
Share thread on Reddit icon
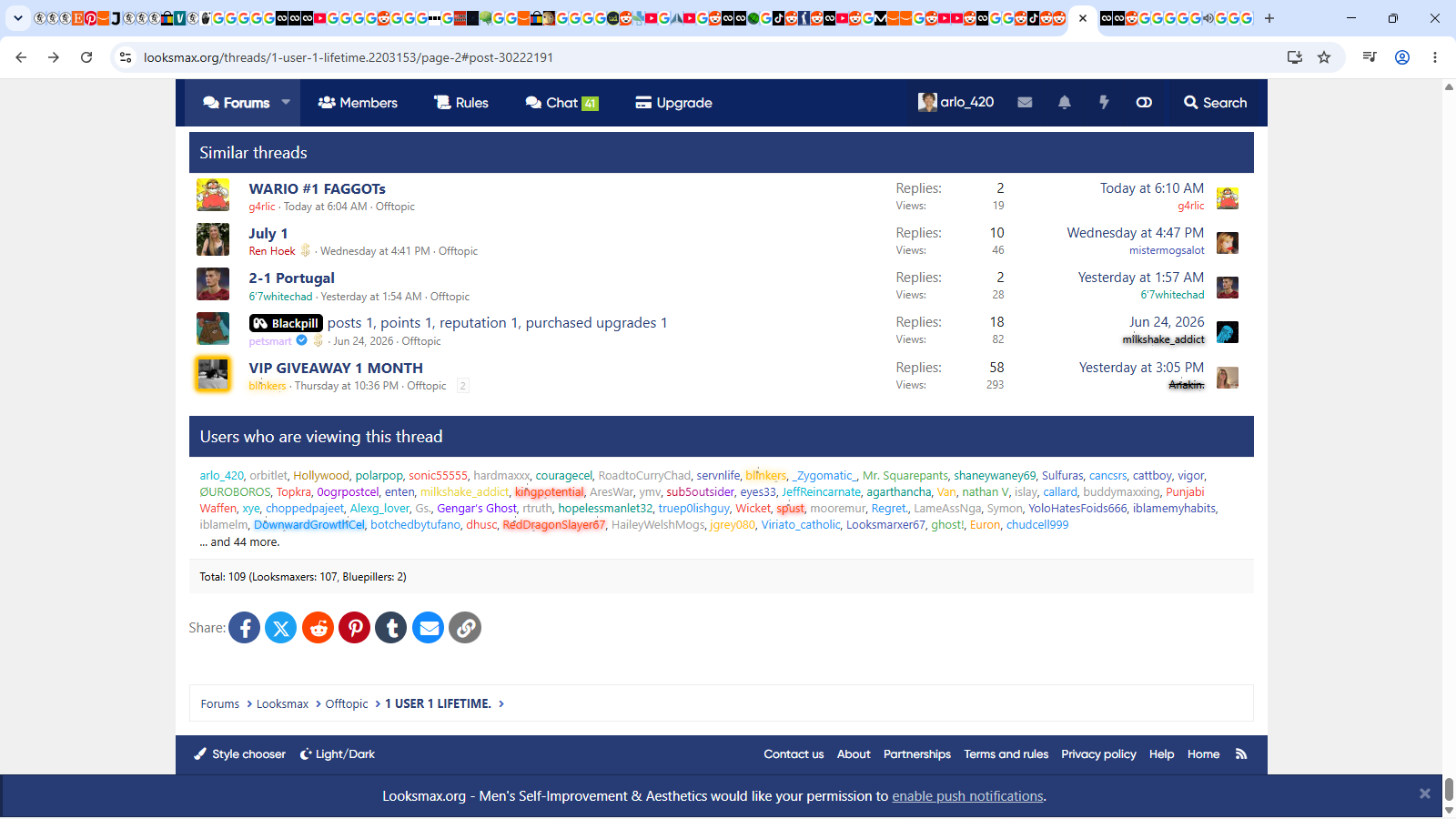pos(318,628)
